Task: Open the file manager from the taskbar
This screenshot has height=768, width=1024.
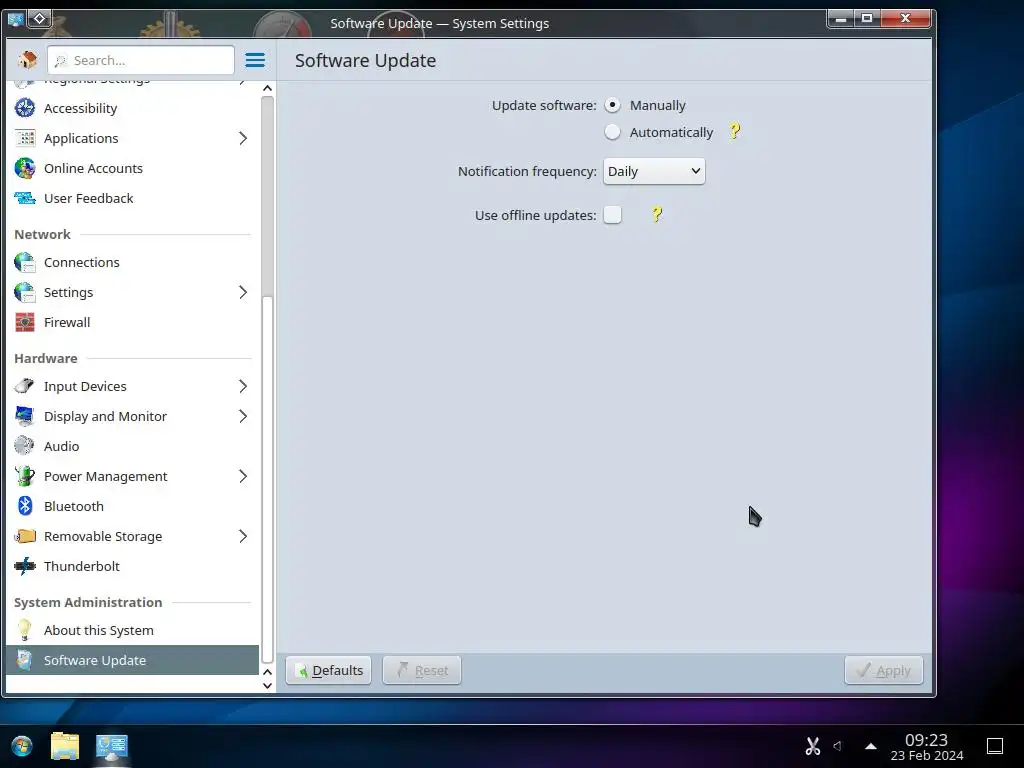Action: [65, 746]
